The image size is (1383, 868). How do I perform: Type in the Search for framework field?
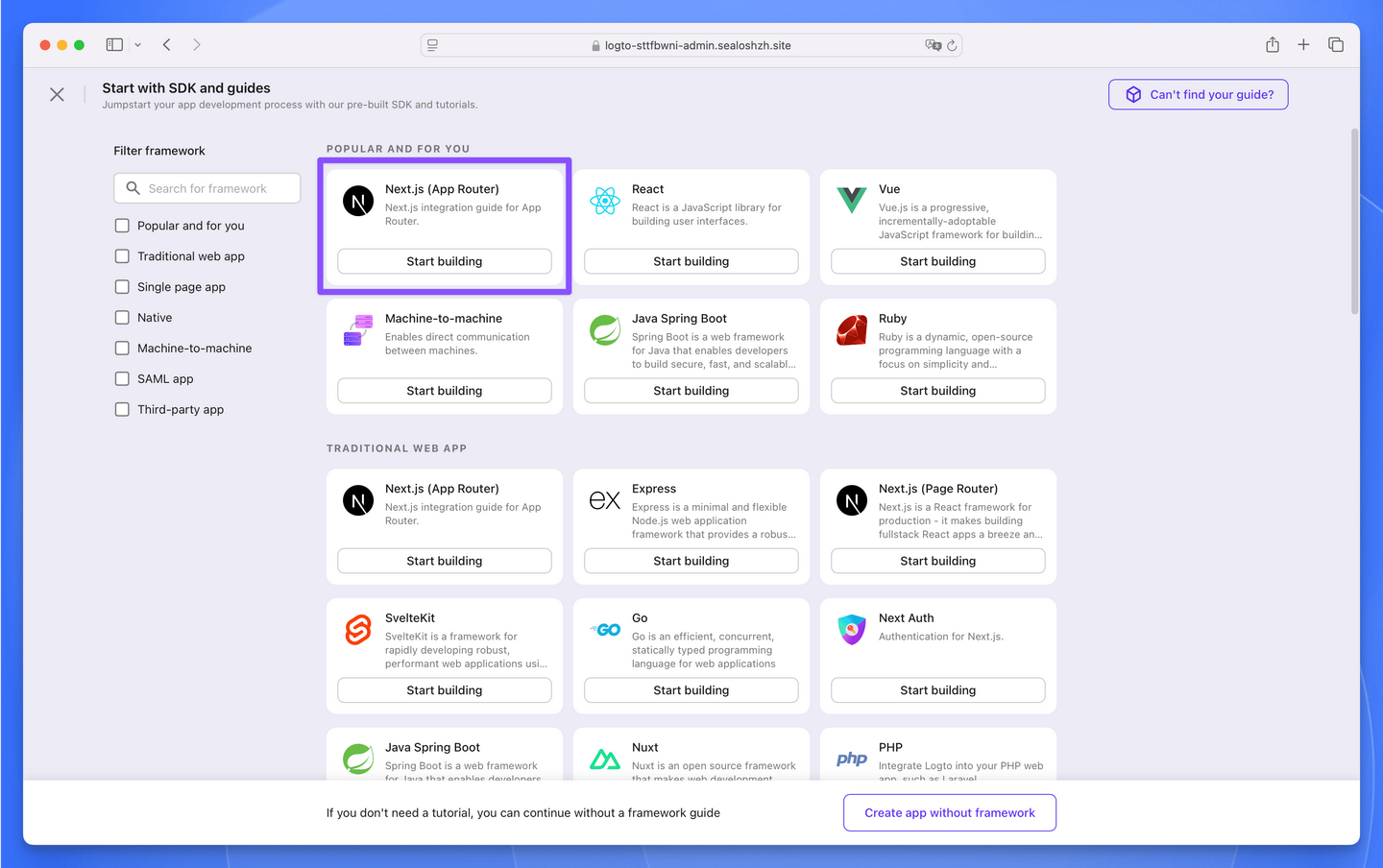click(206, 187)
